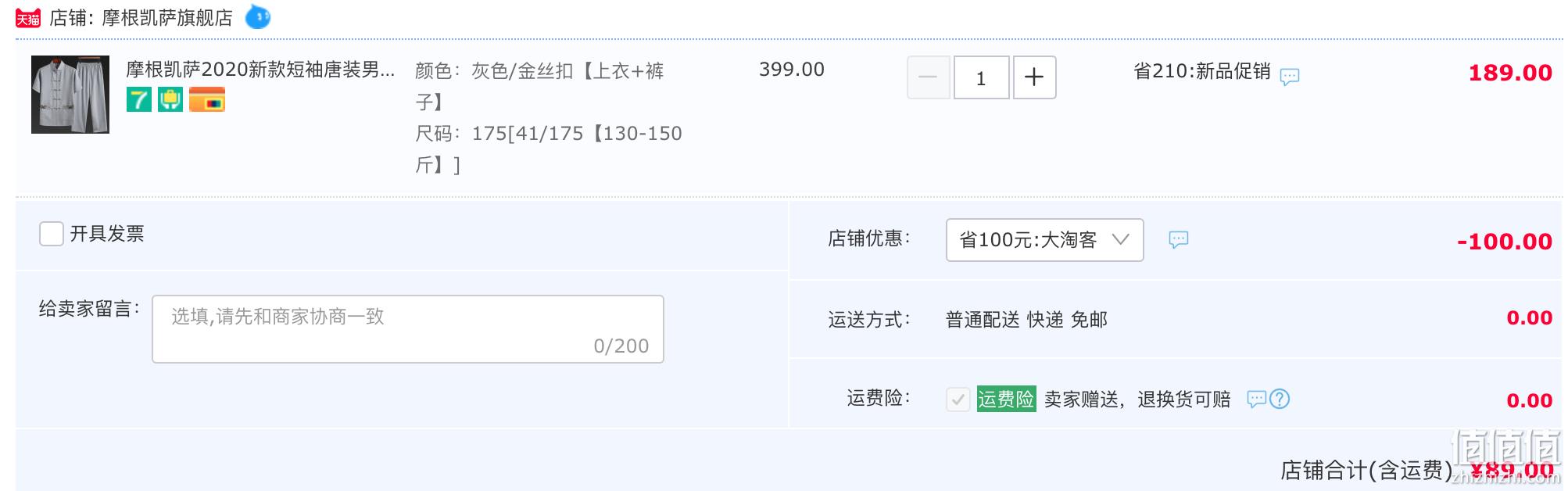
Task: Click the green 运费险 tag label
Action: click(1006, 400)
